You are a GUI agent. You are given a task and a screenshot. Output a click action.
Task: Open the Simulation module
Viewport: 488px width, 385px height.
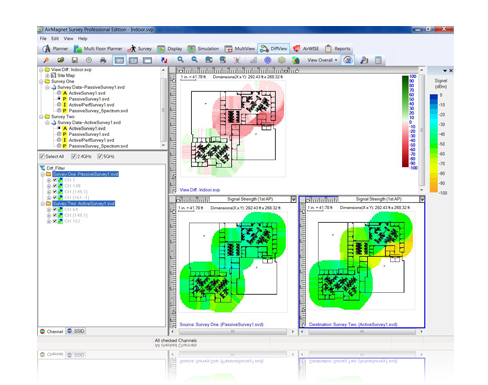point(203,49)
